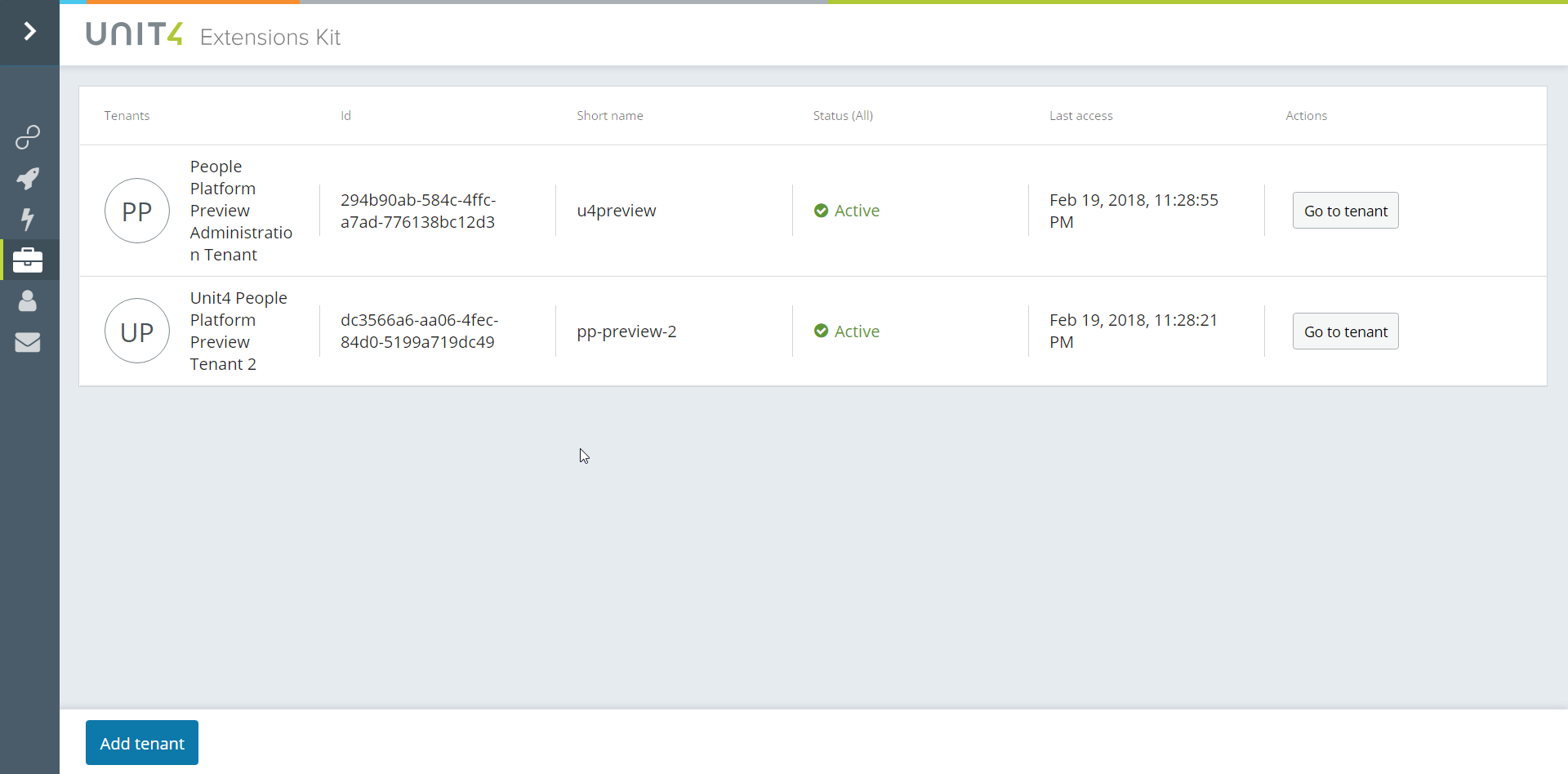Go to tenant pp-preview-2
The width and height of the screenshot is (1568, 774).
coord(1345,331)
